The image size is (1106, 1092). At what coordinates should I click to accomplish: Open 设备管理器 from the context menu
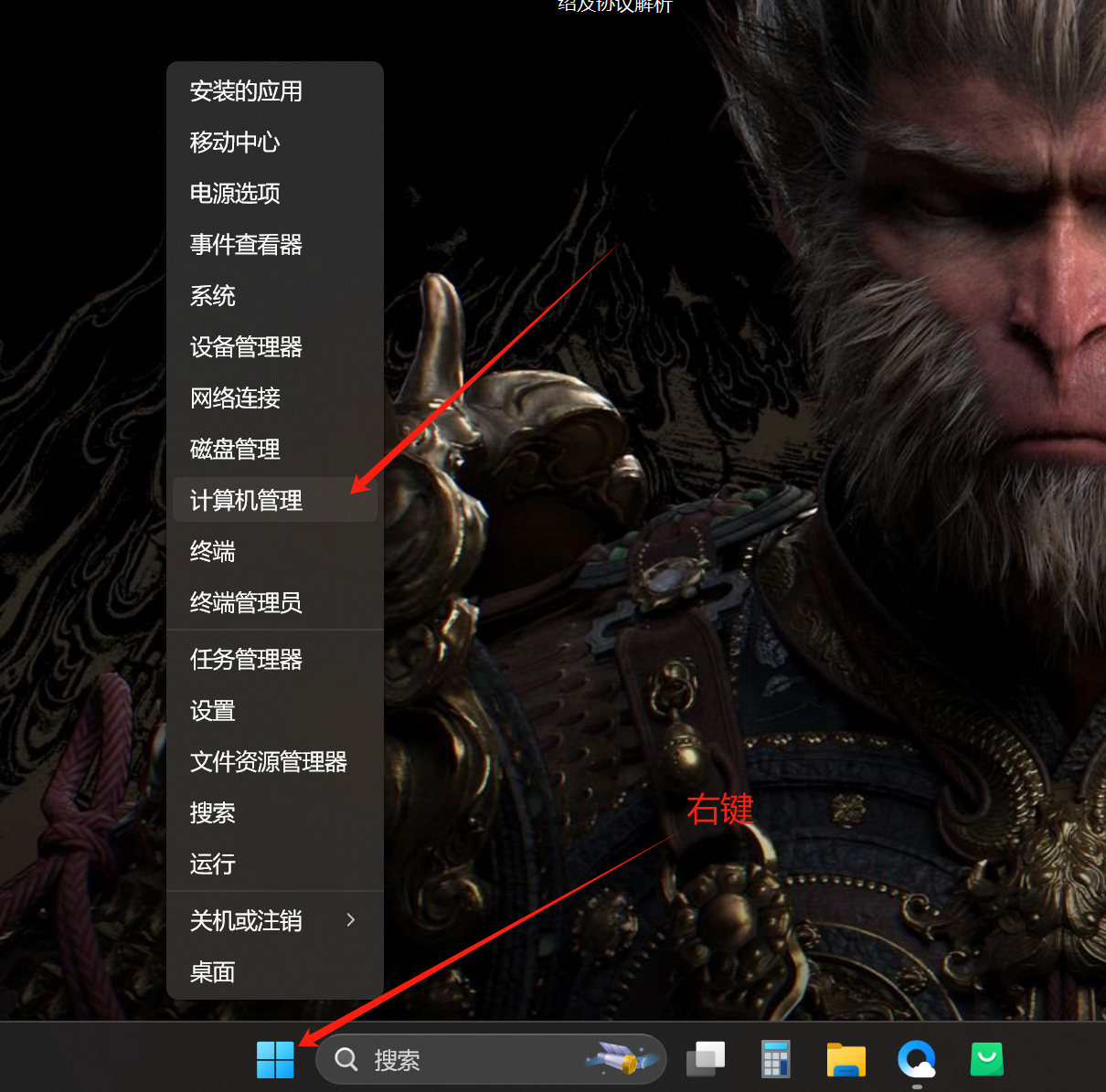click(x=246, y=346)
